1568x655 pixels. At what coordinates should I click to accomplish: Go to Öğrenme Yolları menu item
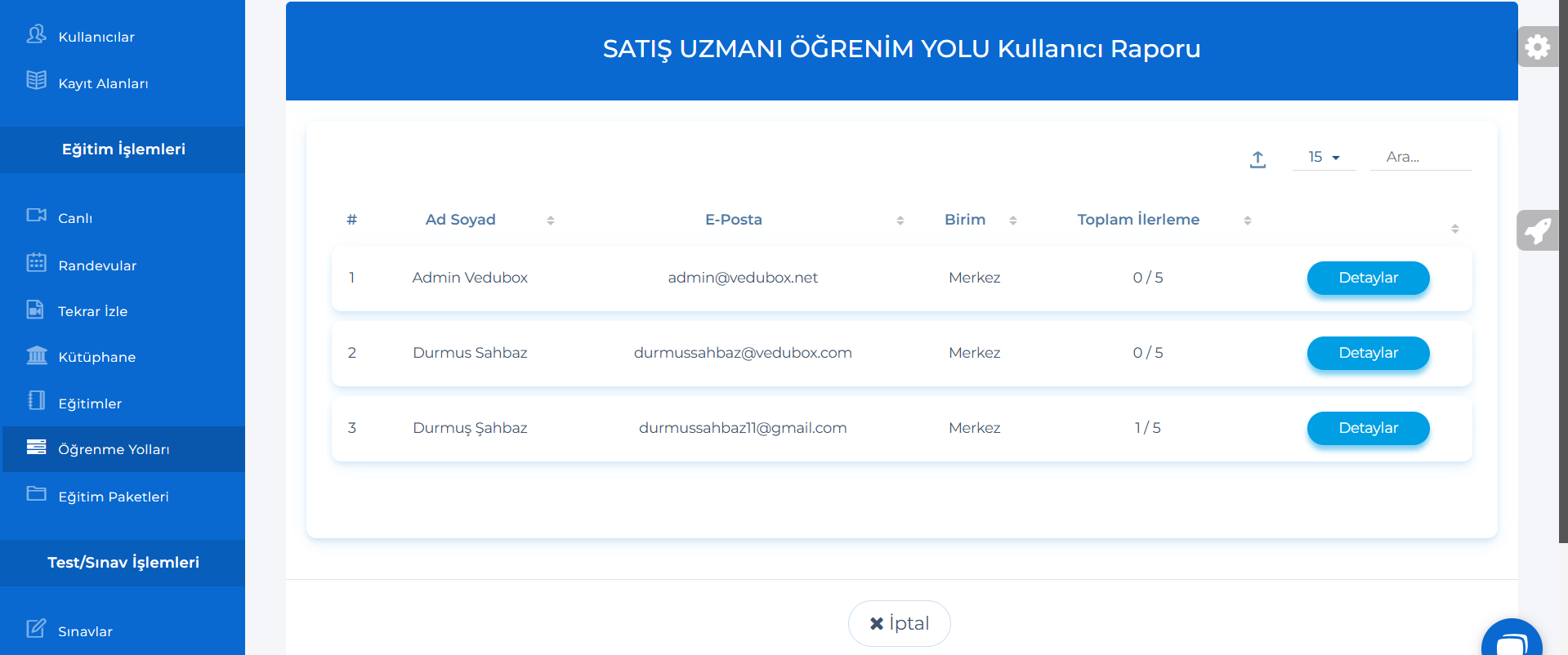point(114,449)
